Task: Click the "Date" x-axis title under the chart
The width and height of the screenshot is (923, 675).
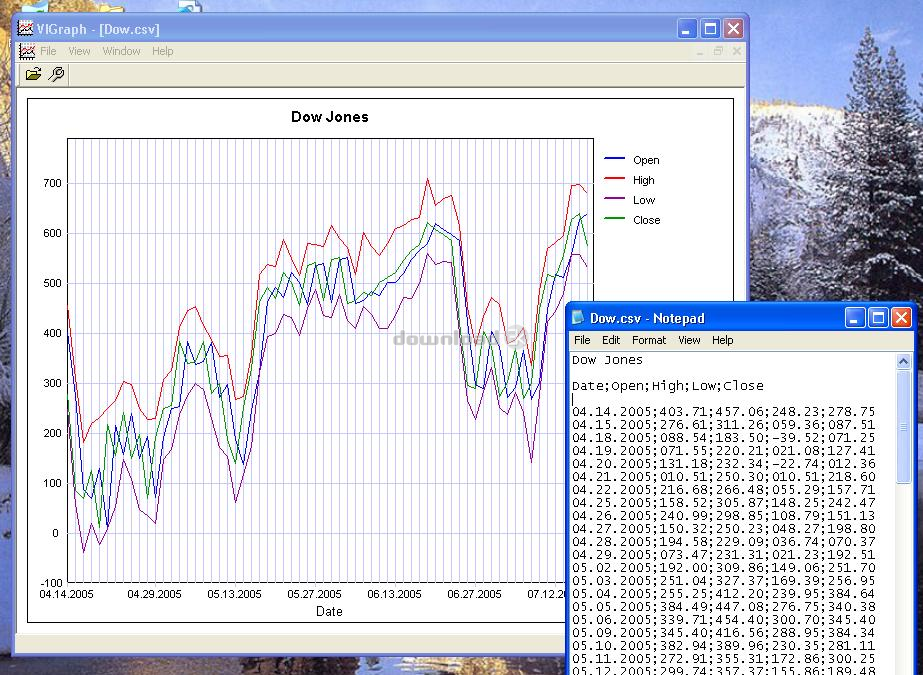Action: (329, 611)
